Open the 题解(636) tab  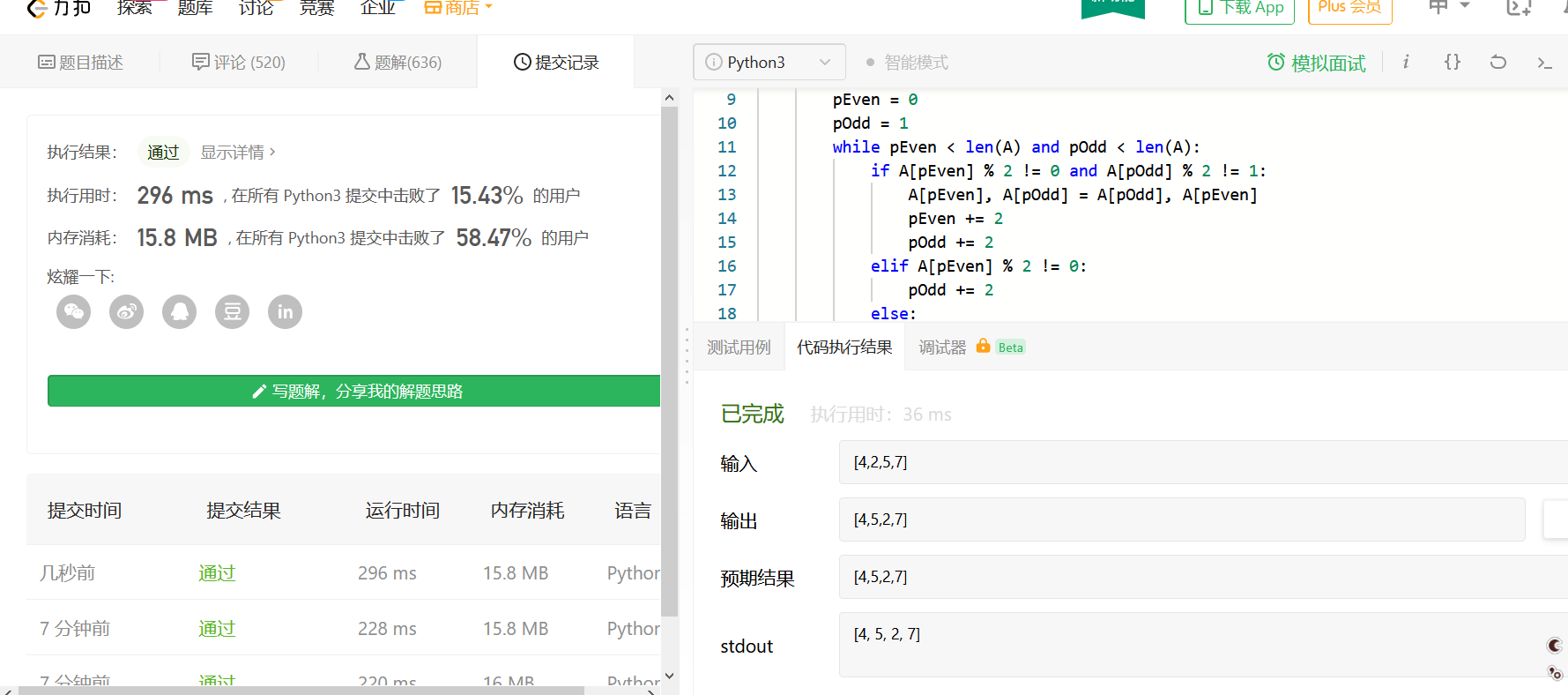398,62
